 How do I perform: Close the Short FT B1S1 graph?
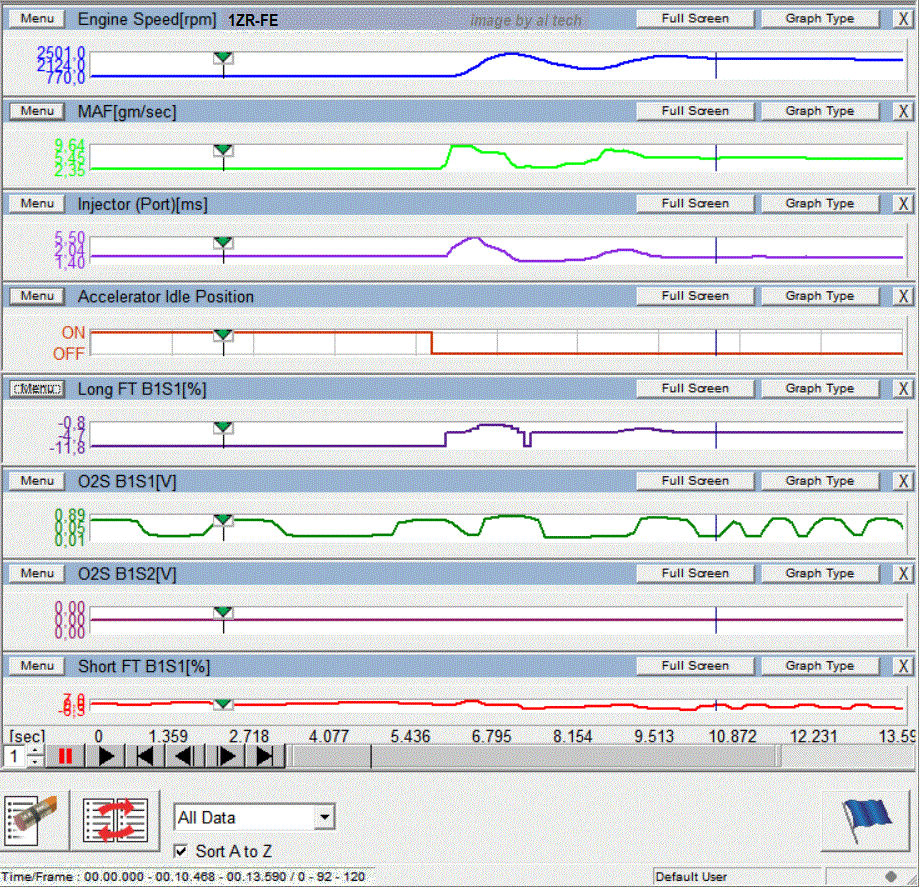pyautogui.click(x=902, y=666)
